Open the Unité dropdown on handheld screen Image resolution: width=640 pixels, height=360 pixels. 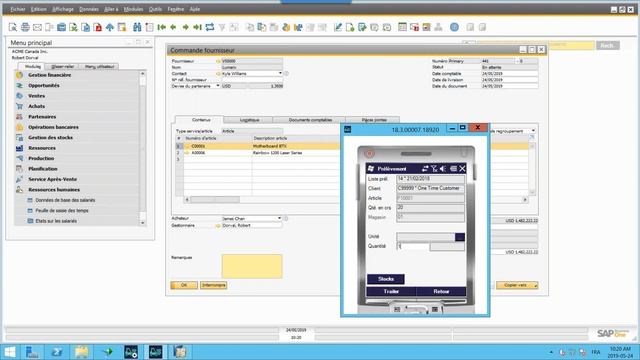click(x=460, y=237)
